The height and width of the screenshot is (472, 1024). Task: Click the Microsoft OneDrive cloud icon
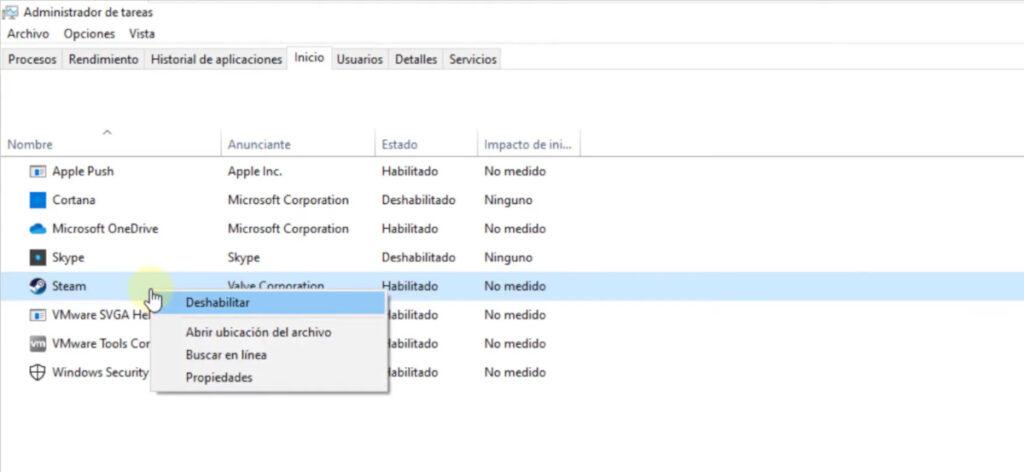(x=38, y=229)
